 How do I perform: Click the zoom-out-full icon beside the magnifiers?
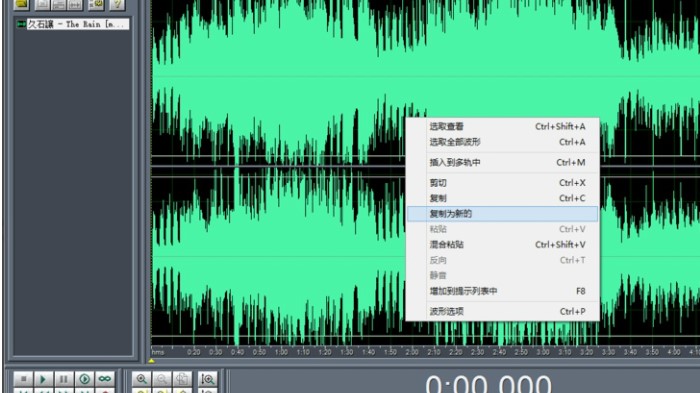click(182, 379)
